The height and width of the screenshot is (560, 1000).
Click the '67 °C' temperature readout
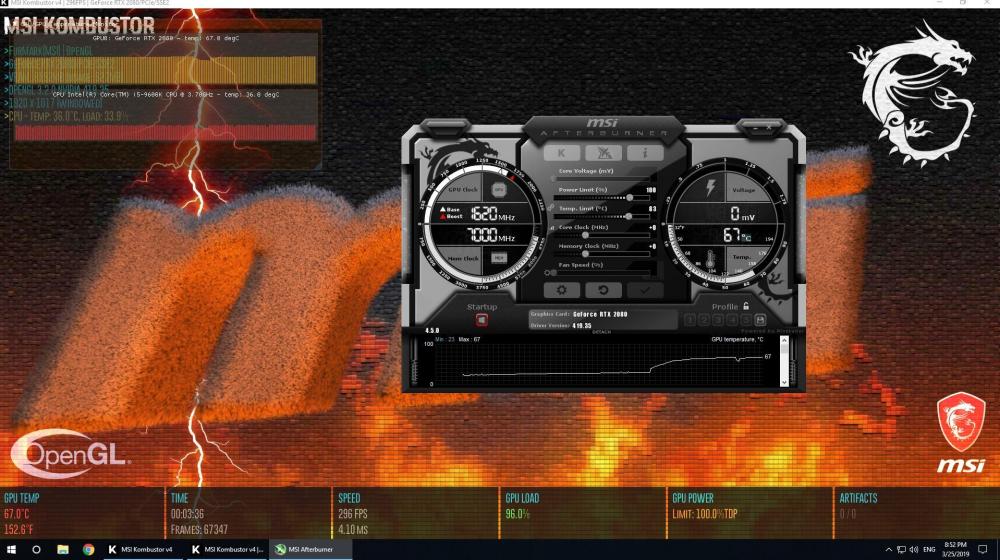coord(737,235)
